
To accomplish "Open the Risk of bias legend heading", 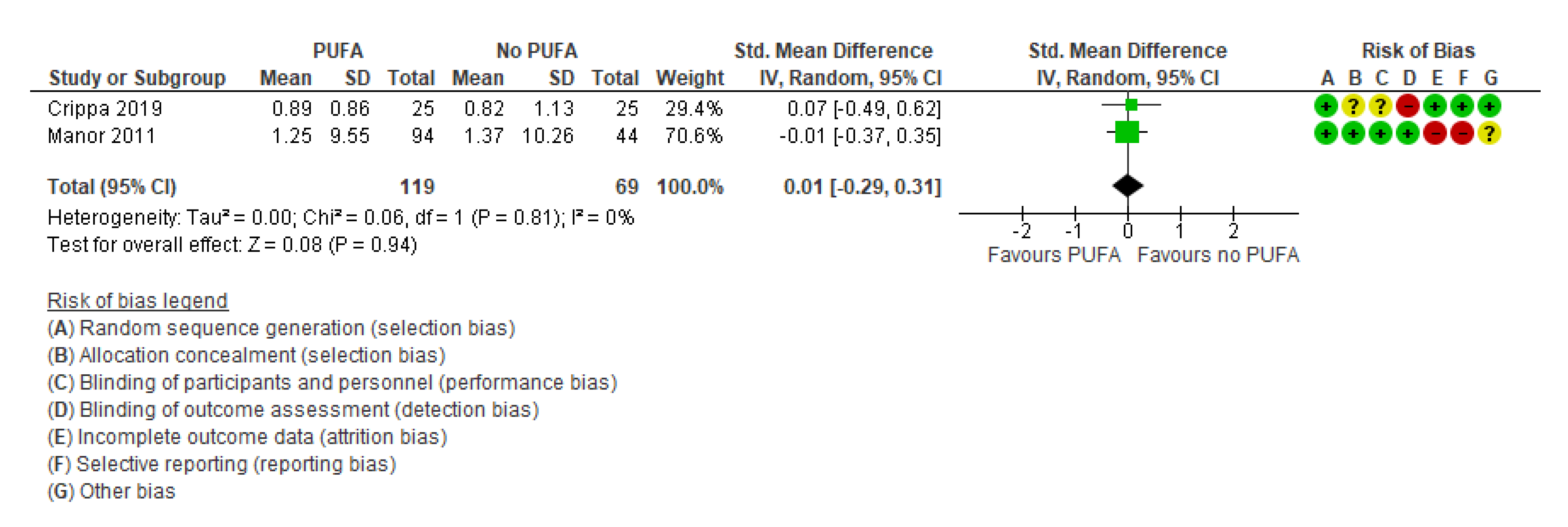I will [x=137, y=301].
